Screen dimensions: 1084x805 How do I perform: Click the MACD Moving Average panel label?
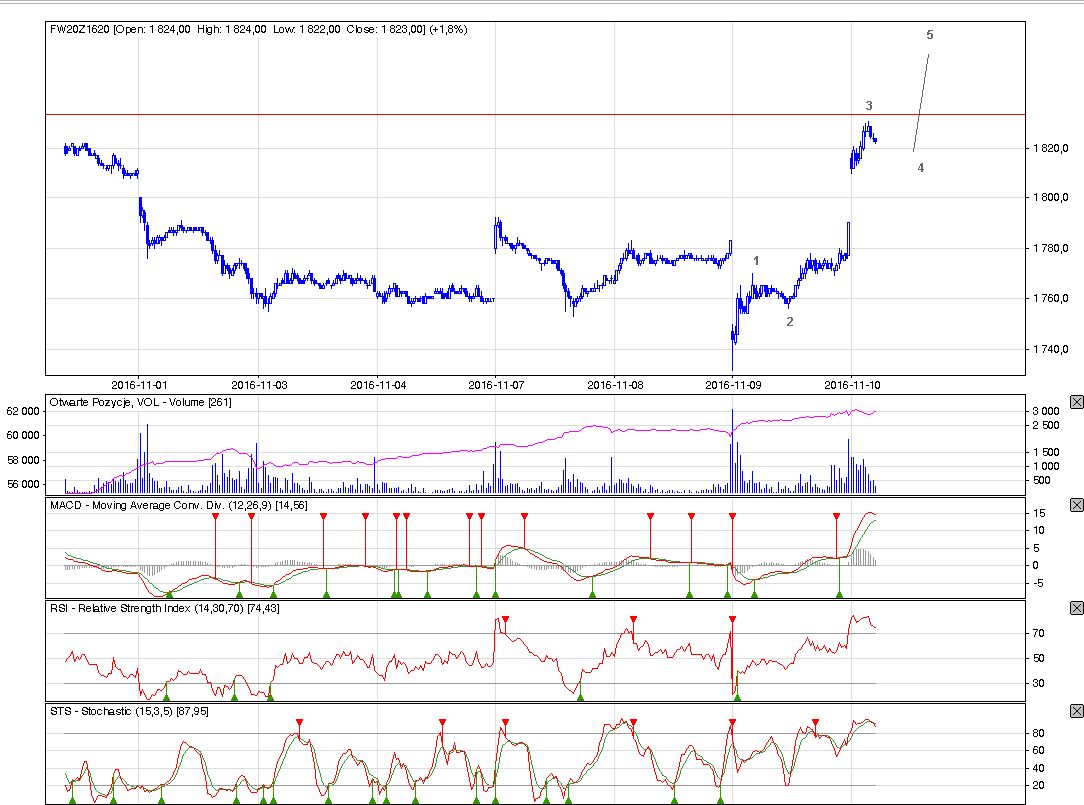[x=178, y=505]
